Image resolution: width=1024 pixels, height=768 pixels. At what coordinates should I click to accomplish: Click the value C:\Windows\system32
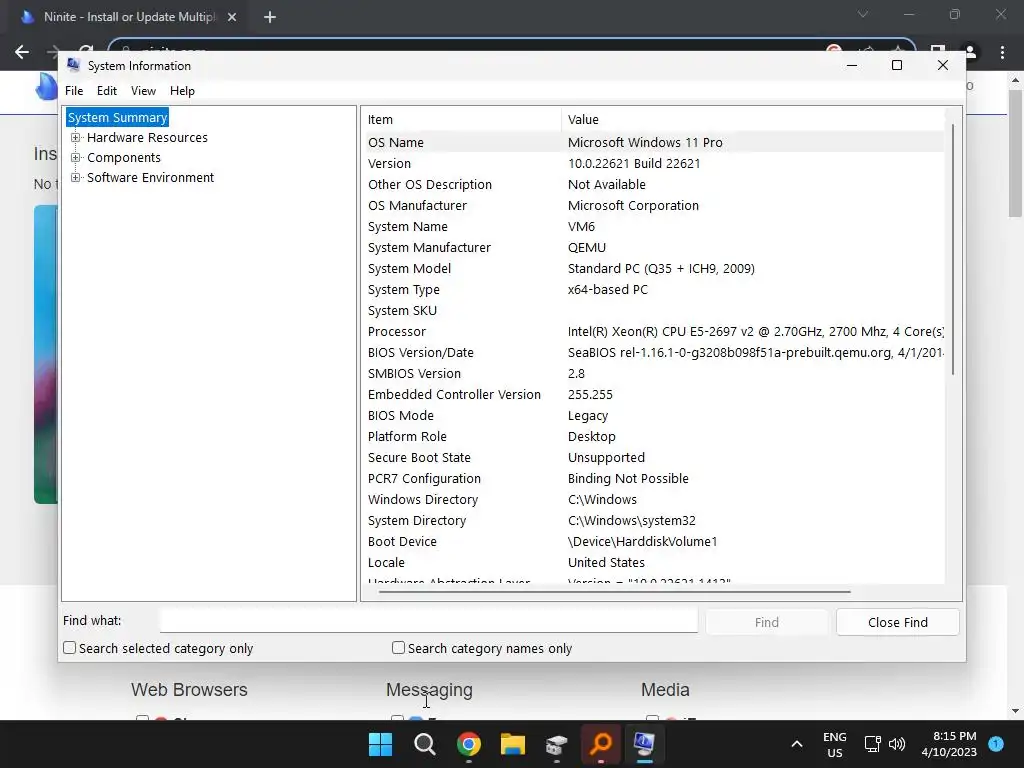coord(632,520)
